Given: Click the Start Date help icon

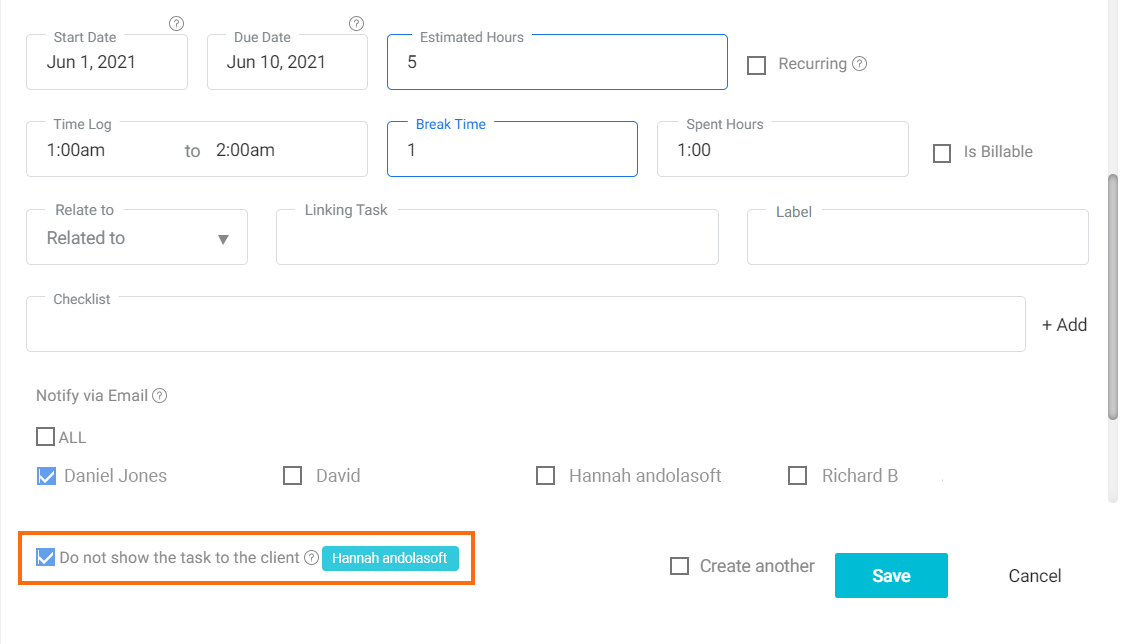Looking at the screenshot, I should [176, 24].
